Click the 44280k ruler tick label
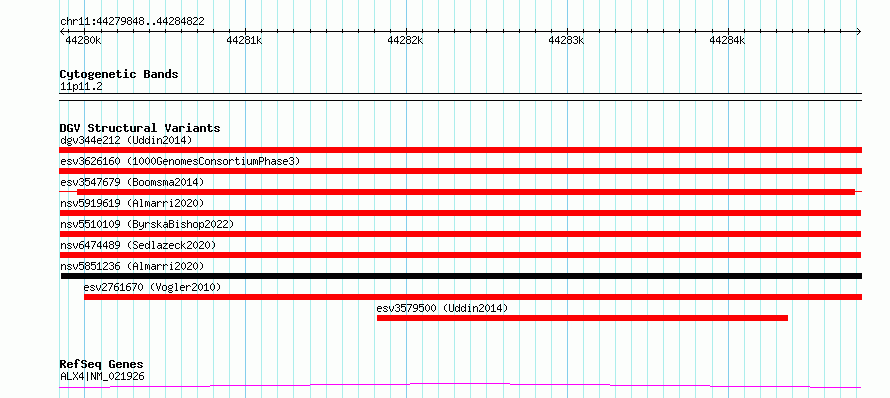This screenshot has height=398, width=890. pyautogui.click(x=83, y=40)
